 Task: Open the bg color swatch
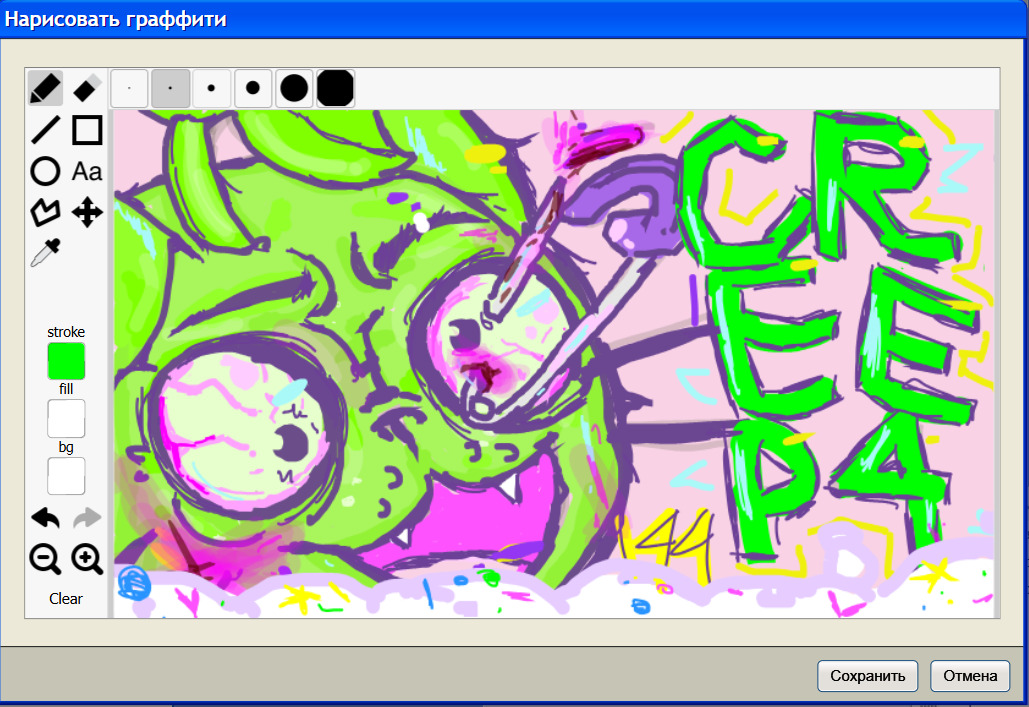tap(66, 476)
